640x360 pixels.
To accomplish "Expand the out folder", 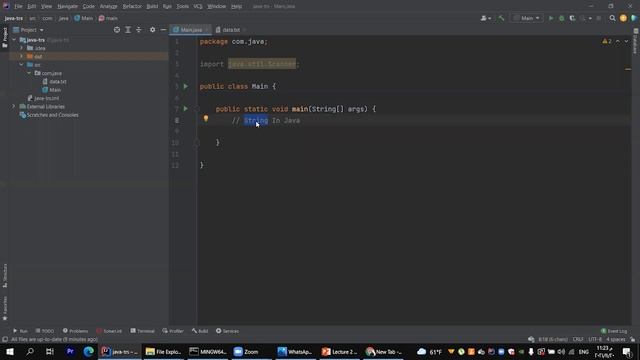I will point(21,56).
